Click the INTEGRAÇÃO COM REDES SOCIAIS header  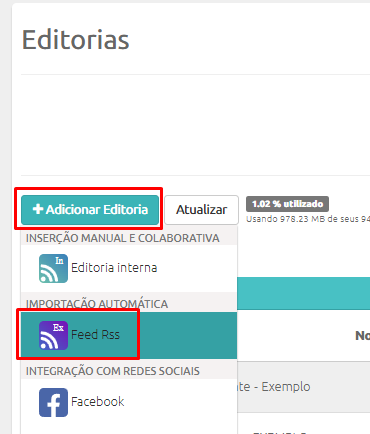pyautogui.click(x=113, y=371)
